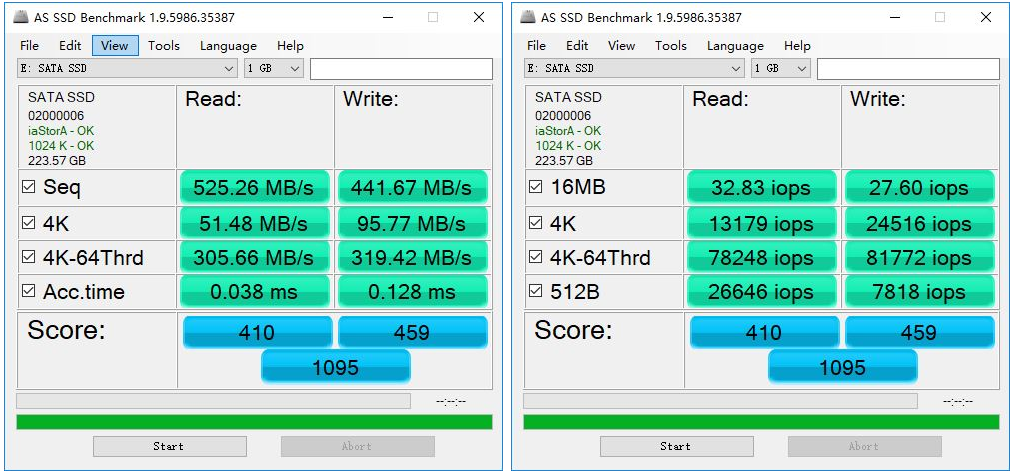Open Edit menu in left window

click(x=70, y=46)
